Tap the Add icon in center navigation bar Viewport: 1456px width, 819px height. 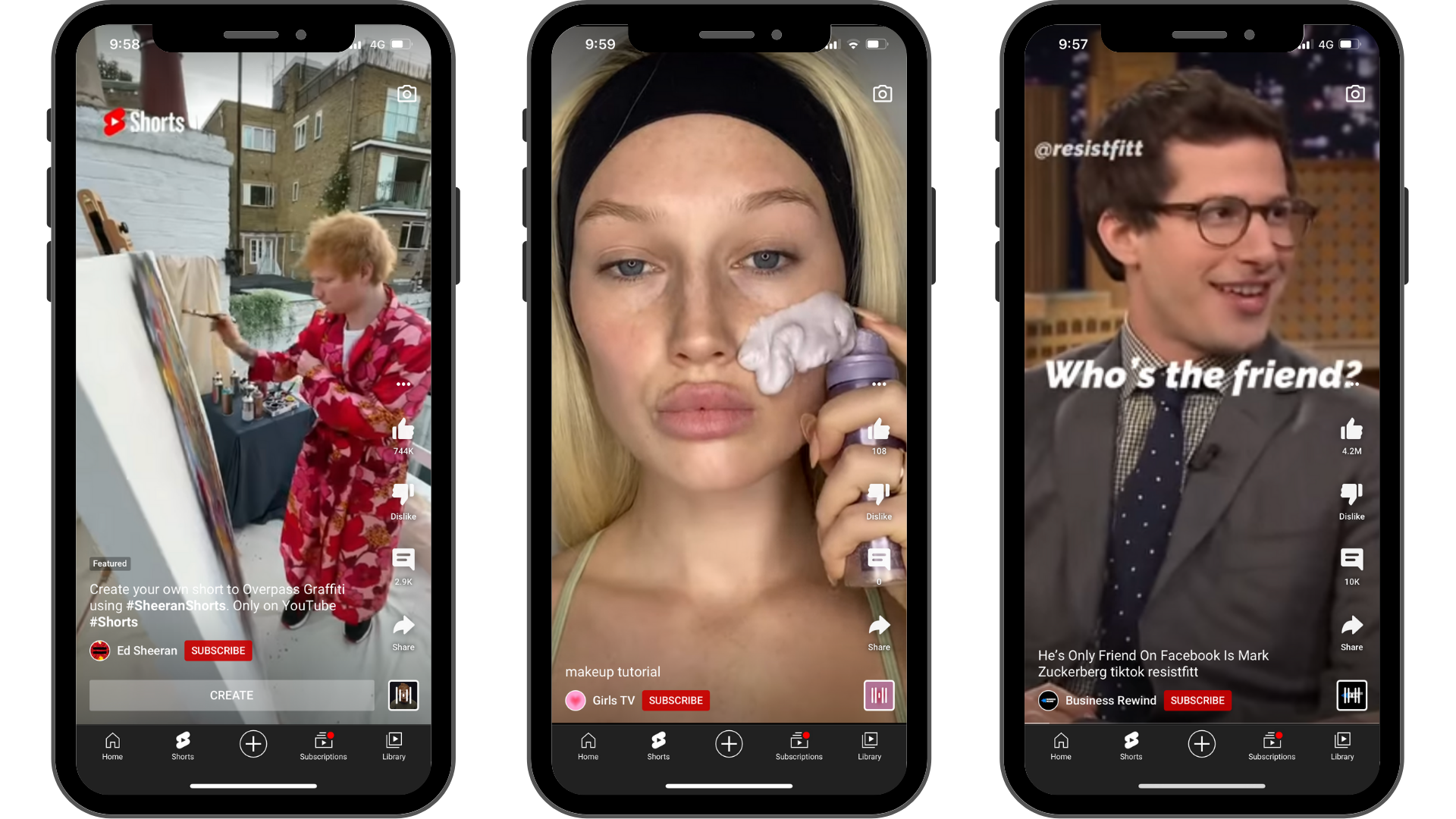pos(728,742)
